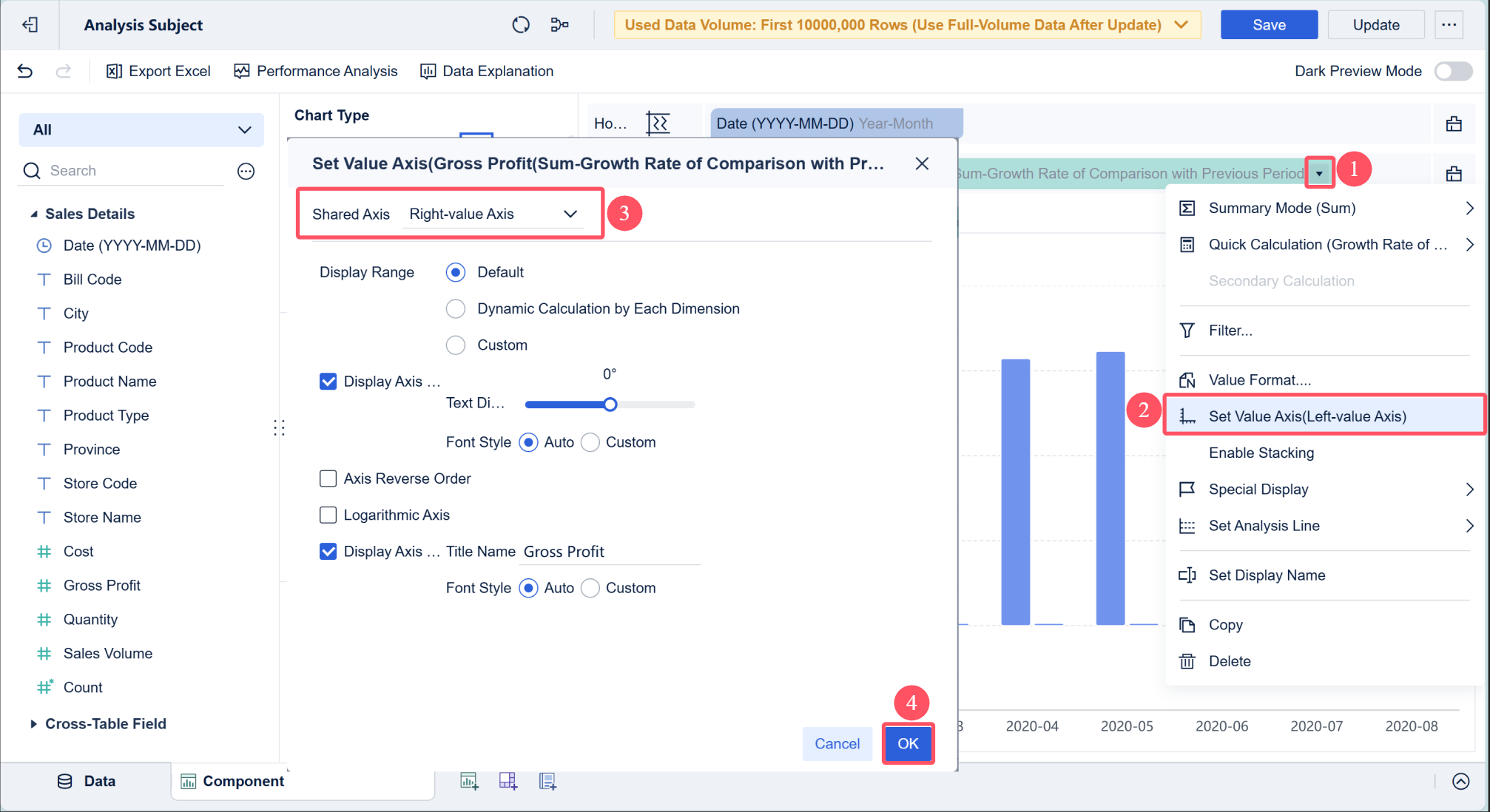Expand Special Display submenu

(x=1470, y=490)
